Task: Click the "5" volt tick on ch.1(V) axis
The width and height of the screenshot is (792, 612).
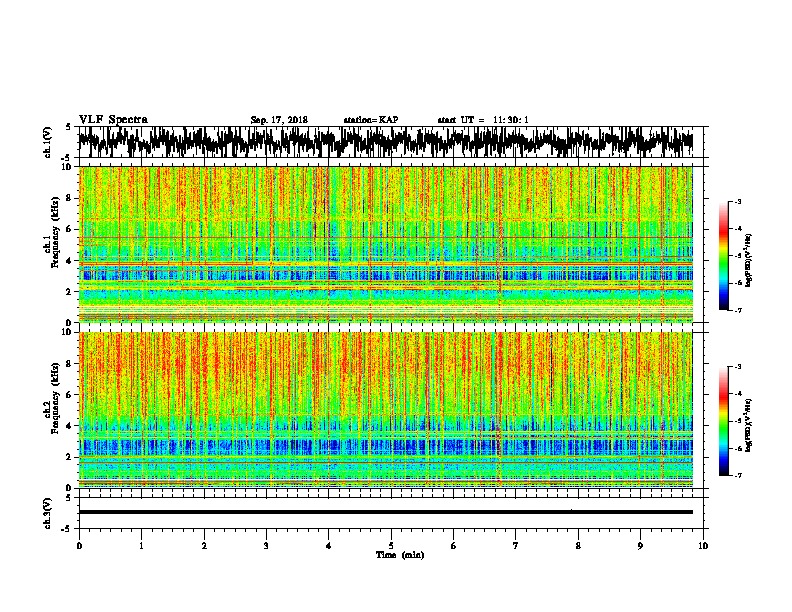Action: (69, 127)
